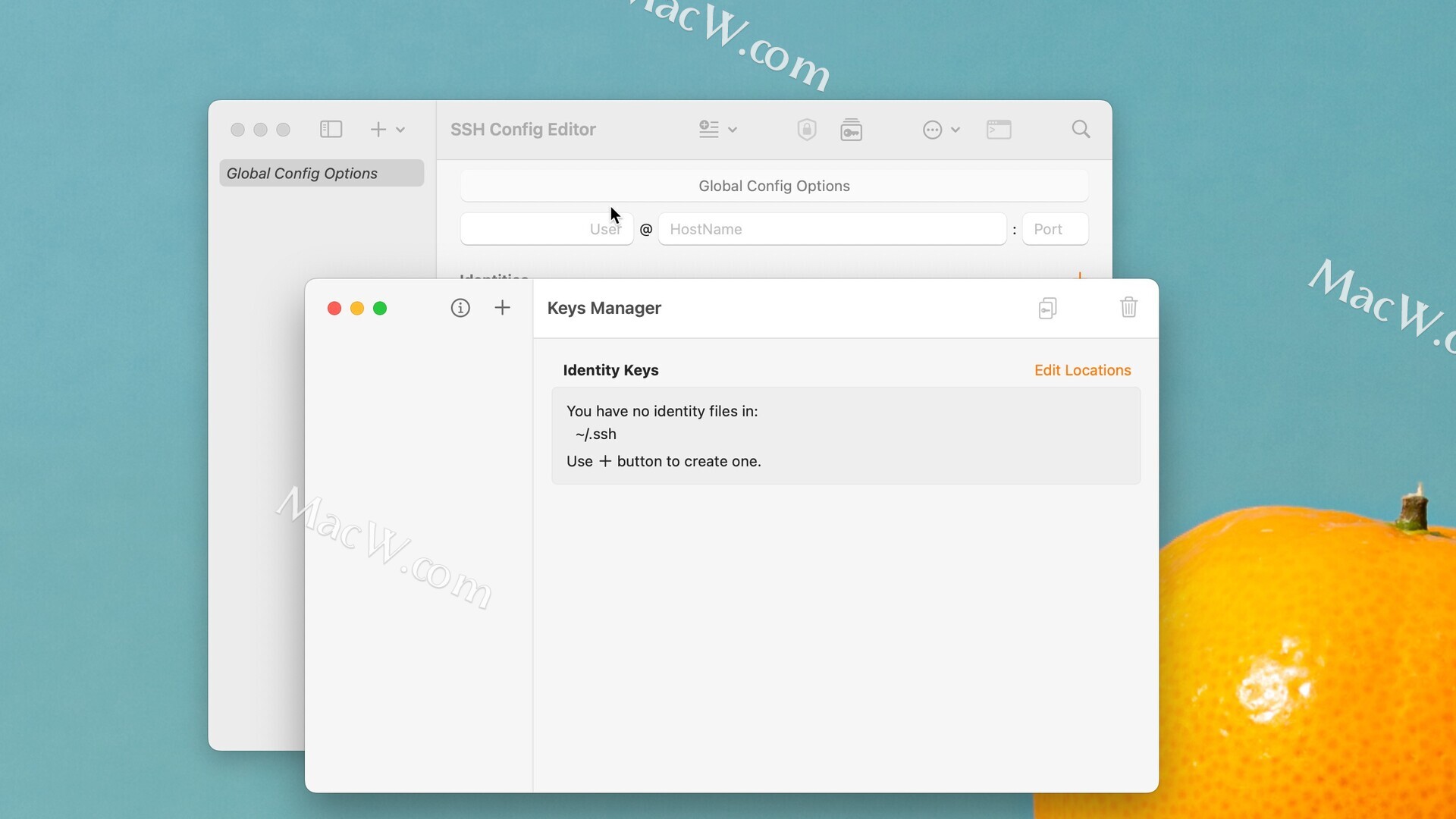1456x819 pixels.
Task: Open the terminal window toolbar icon
Action: pos(999,130)
